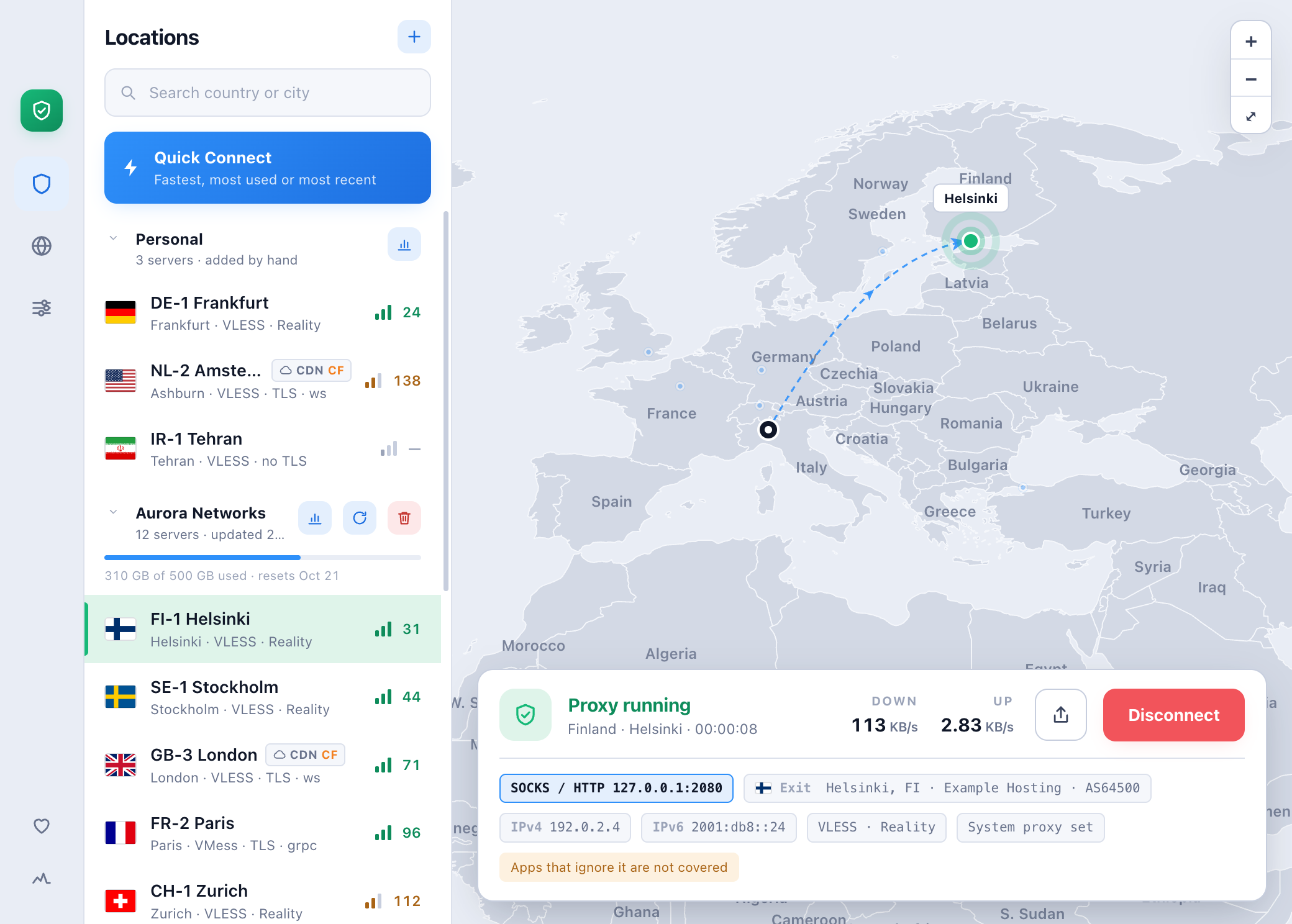
Task: Open the heart favorites sidebar icon
Action: (42, 826)
